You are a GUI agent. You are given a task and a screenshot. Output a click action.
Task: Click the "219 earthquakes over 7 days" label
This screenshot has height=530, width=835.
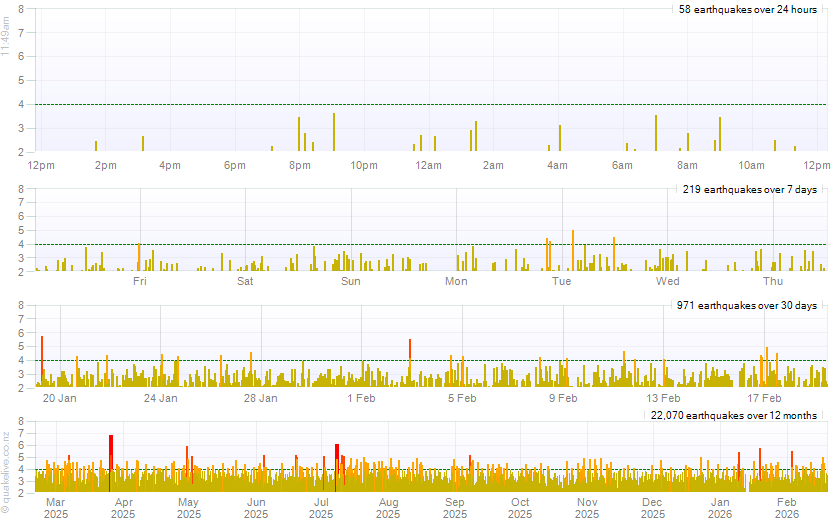[x=749, y=189]
